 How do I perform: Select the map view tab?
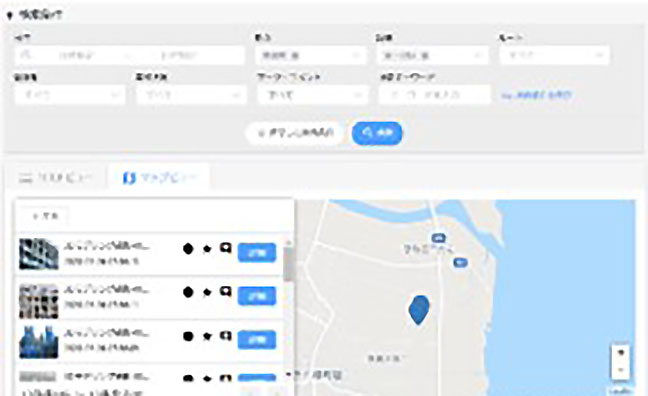pos(160,178)
